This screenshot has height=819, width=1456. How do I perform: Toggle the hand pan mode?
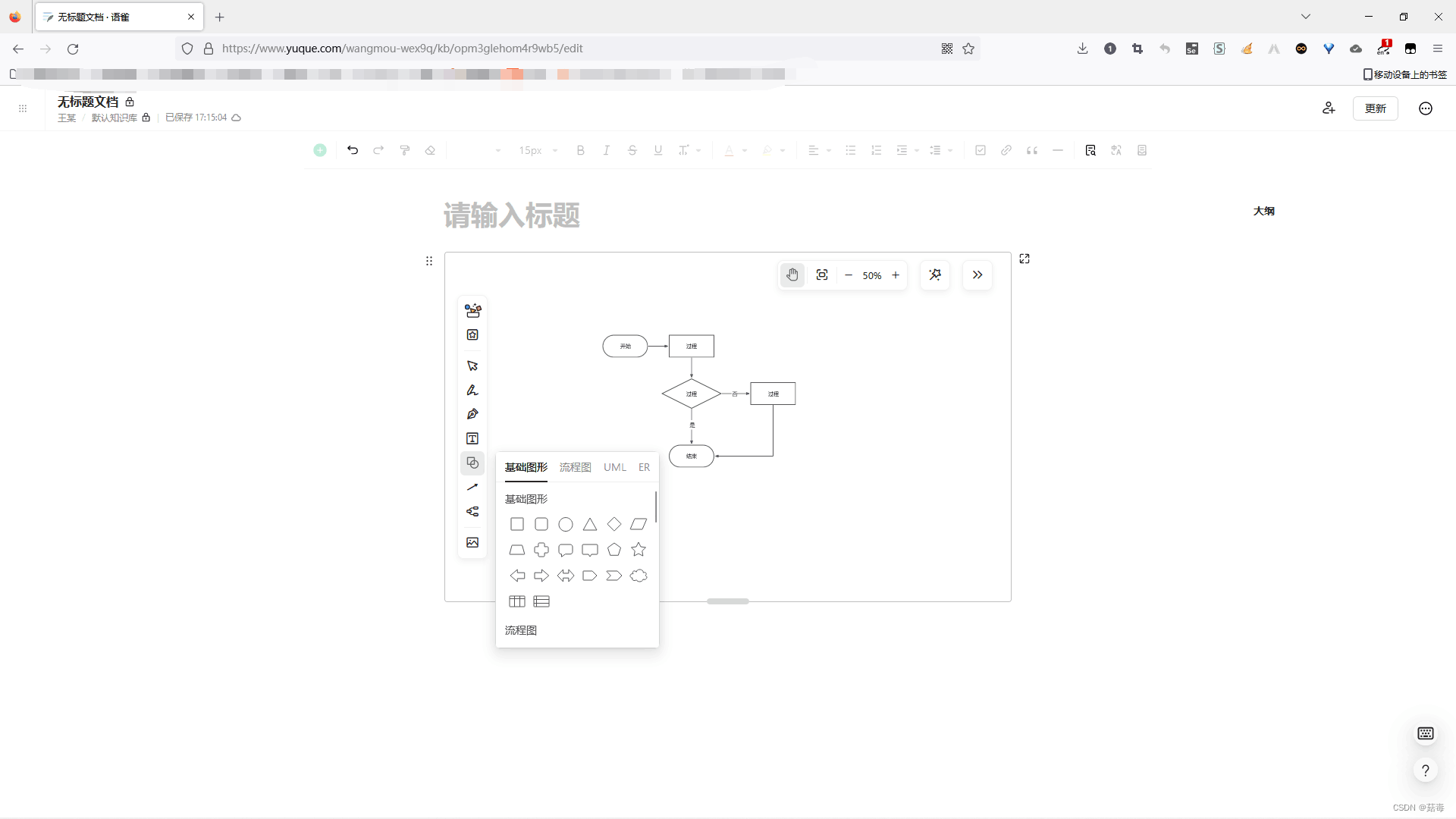[x=792, y=275]
